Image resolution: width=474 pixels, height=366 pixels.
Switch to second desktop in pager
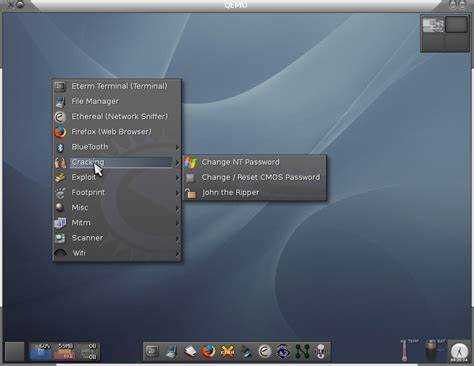(456, 24)
